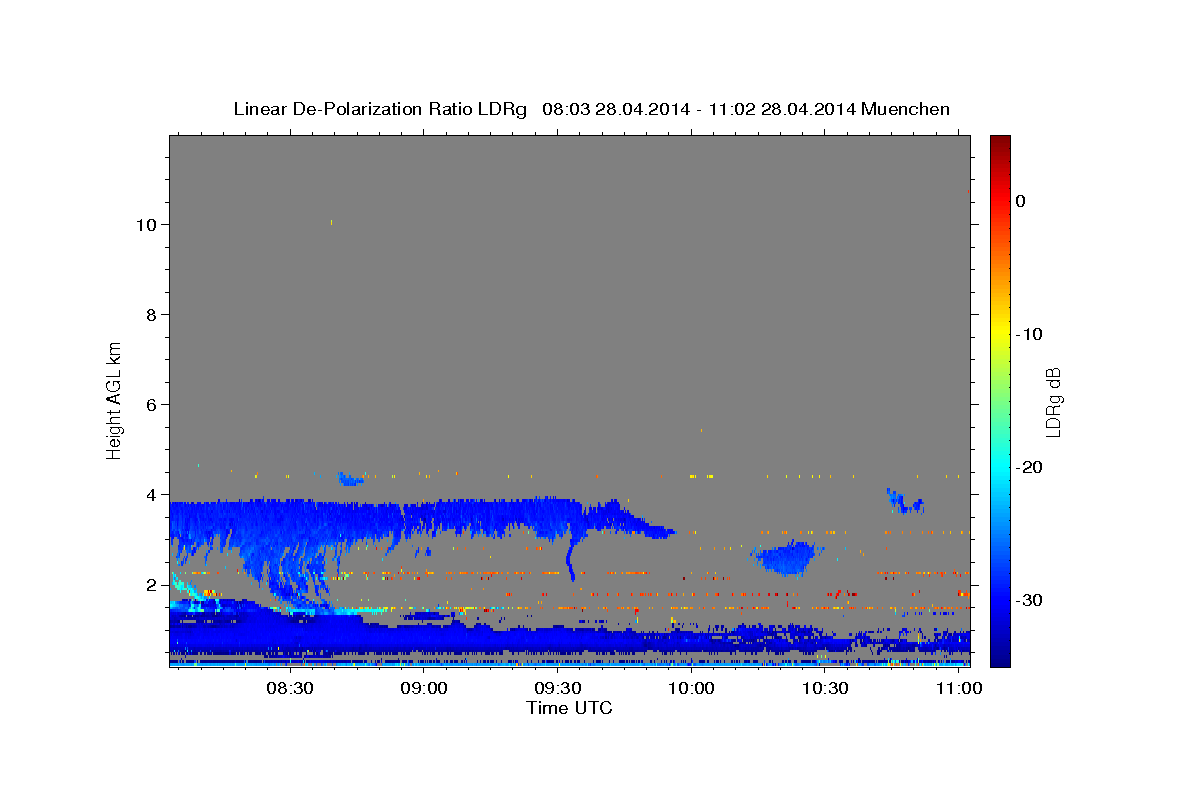Screen dimensions: 1200x800
Task: Click the height tick label 8
Action: click(x=151, y=315)
